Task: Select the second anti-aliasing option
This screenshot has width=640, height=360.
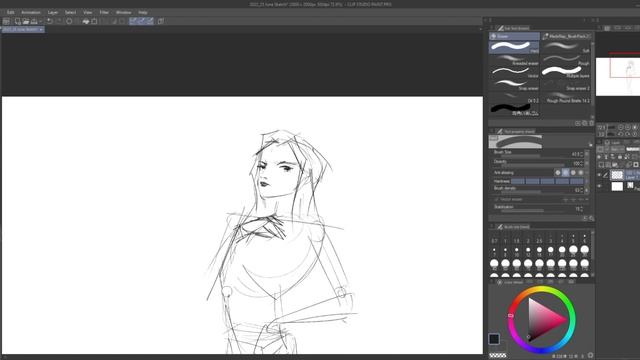Action: tap(565, 173)
